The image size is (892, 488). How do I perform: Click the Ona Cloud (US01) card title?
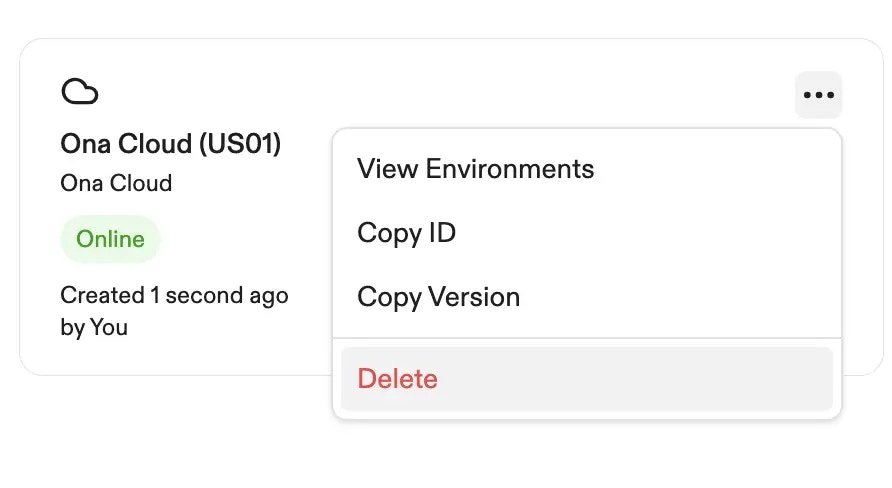[x=170, y=144]
